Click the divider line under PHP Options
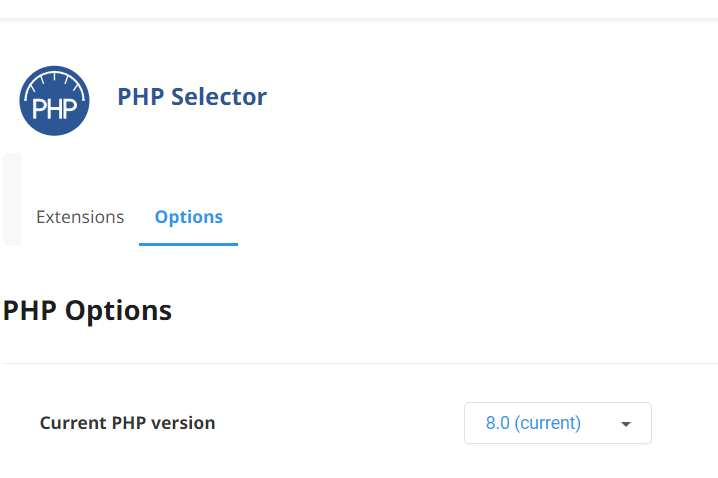Viewport: 718px width, 478px height. tap(360, 364)
